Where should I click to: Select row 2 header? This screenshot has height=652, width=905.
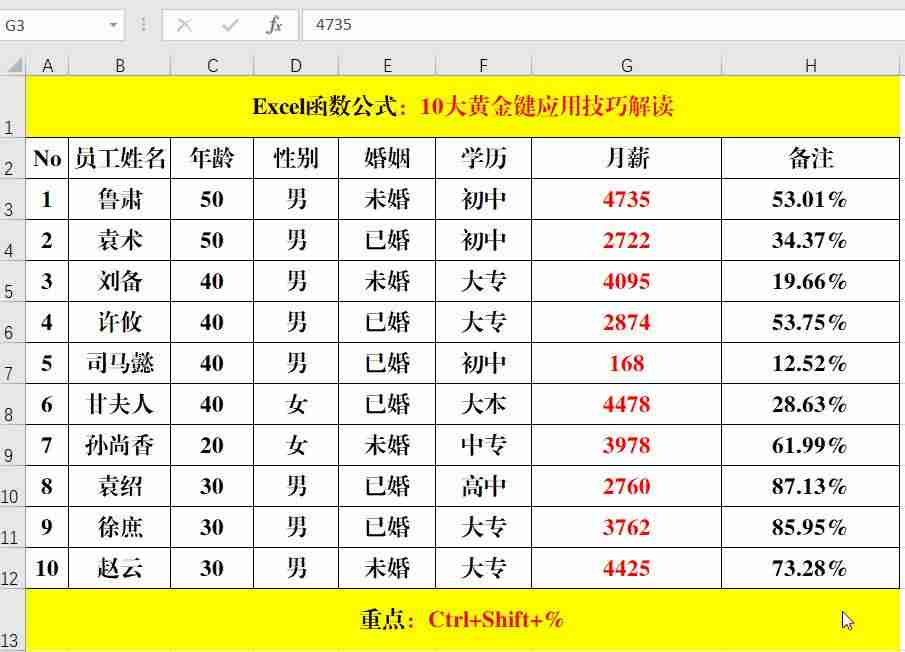pos(12,158)
